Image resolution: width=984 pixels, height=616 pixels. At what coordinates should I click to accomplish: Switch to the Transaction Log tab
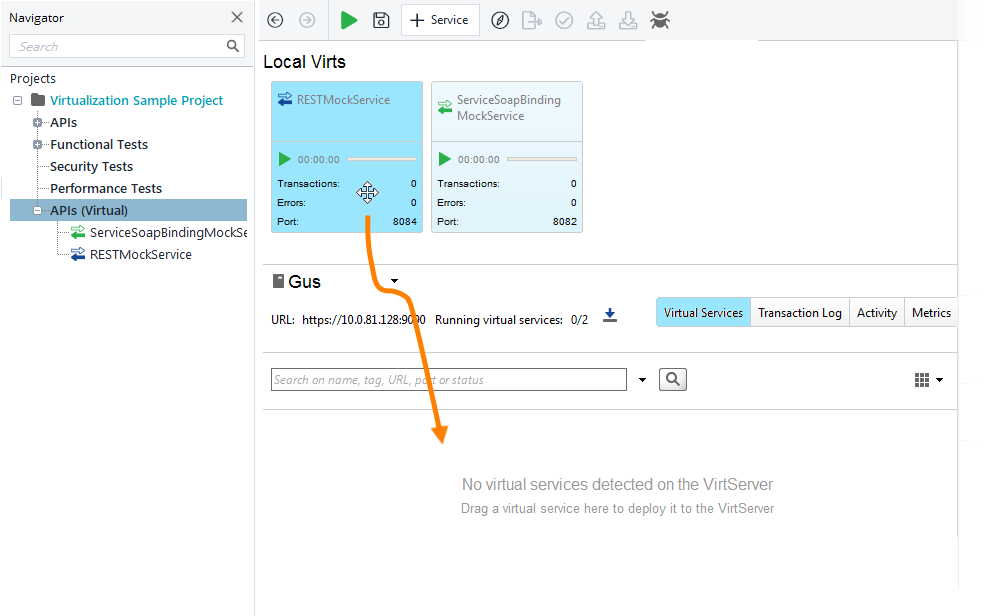tap(799, 312)
